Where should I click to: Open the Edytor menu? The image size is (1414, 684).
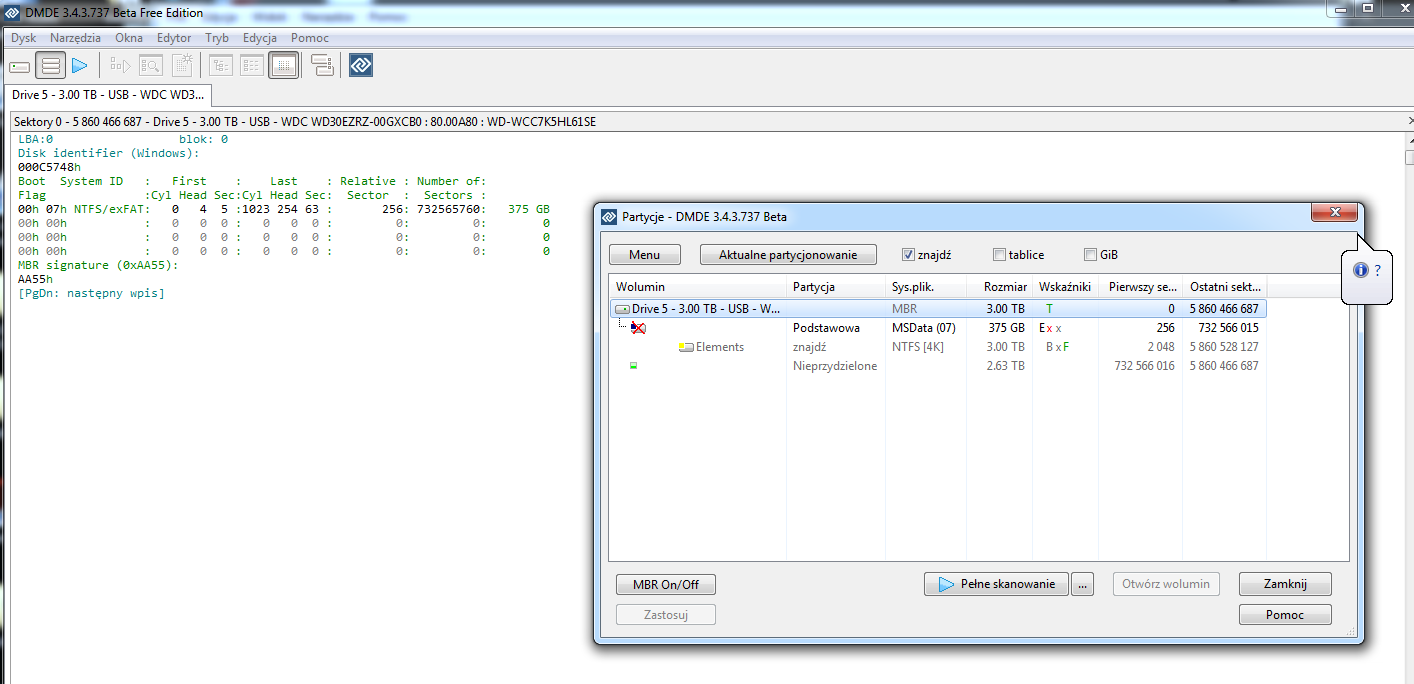(x=174, y=38)
